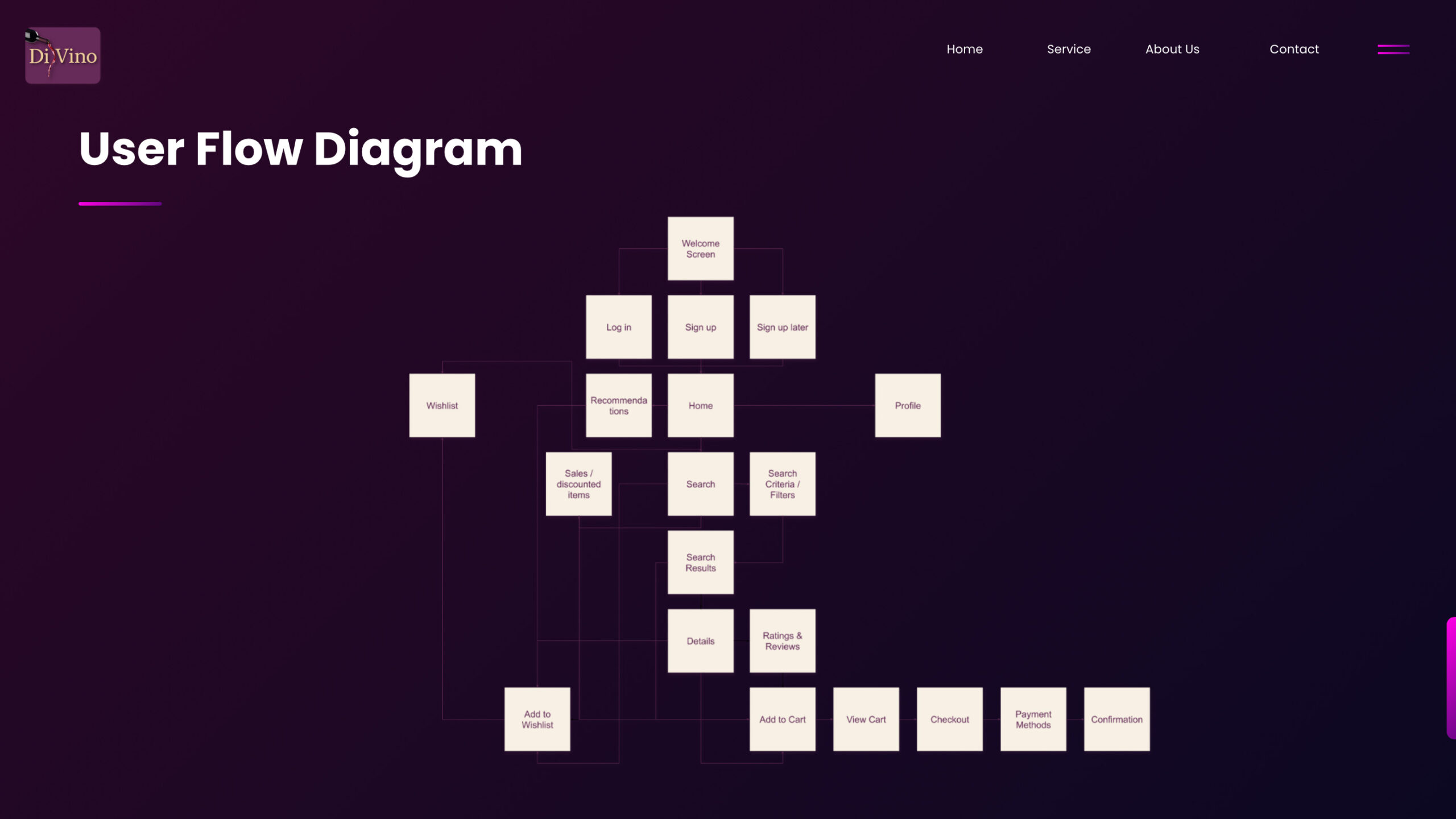
Task: Toggle the Wishlist node visibility
Action: coord(442,405)
